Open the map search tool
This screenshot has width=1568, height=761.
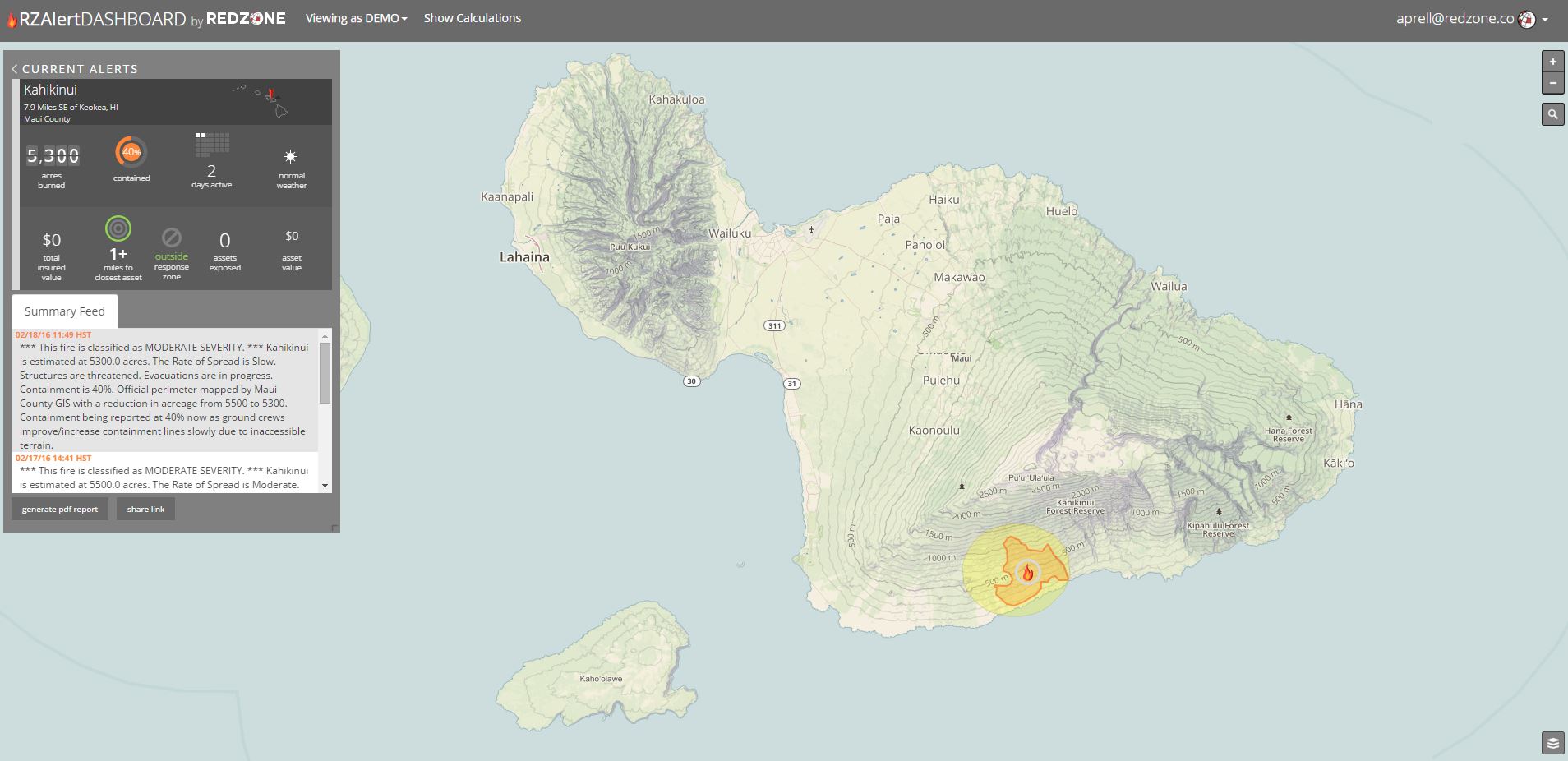coord(1552,114)
